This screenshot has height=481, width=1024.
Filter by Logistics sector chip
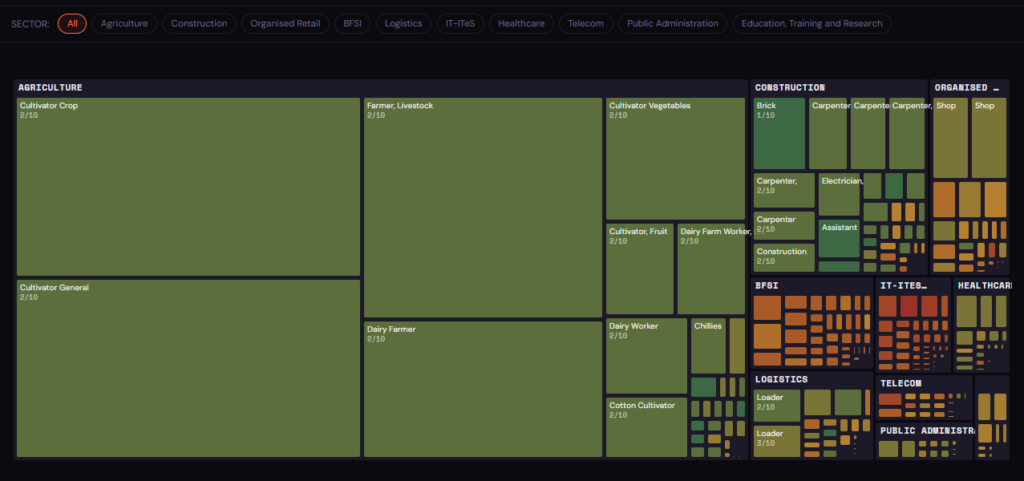click(x=405, y=23)
